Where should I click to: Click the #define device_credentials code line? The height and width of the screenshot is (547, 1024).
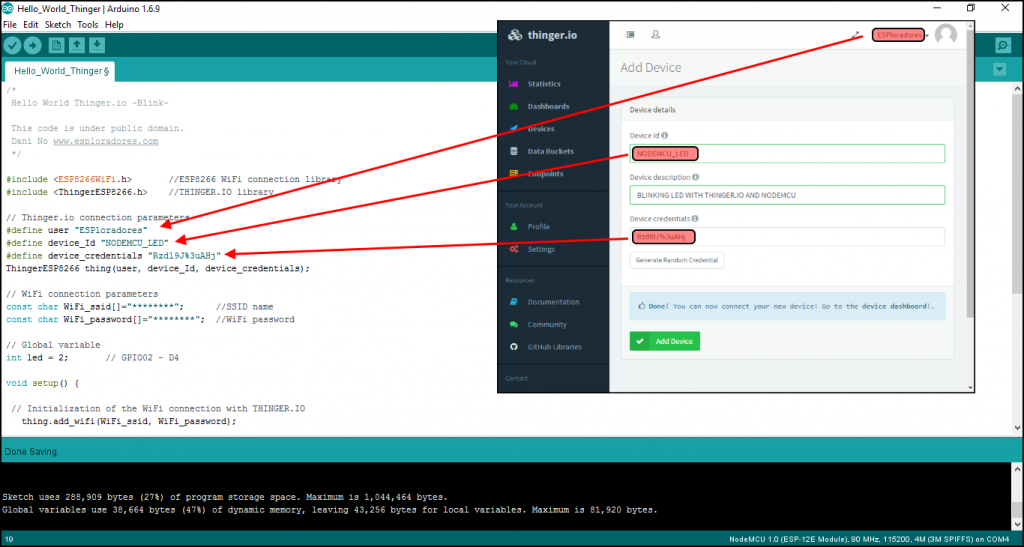tap(114, 256)
